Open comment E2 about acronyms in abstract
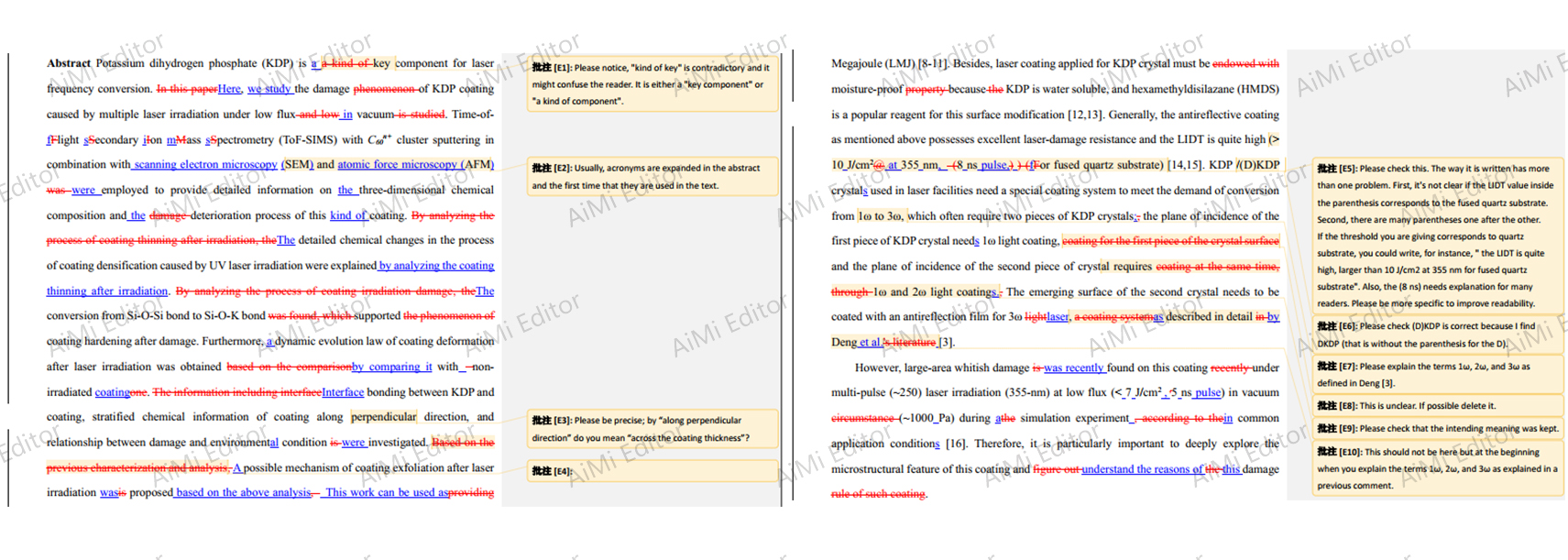This screenshot has height=560, width=1568. 652,176
